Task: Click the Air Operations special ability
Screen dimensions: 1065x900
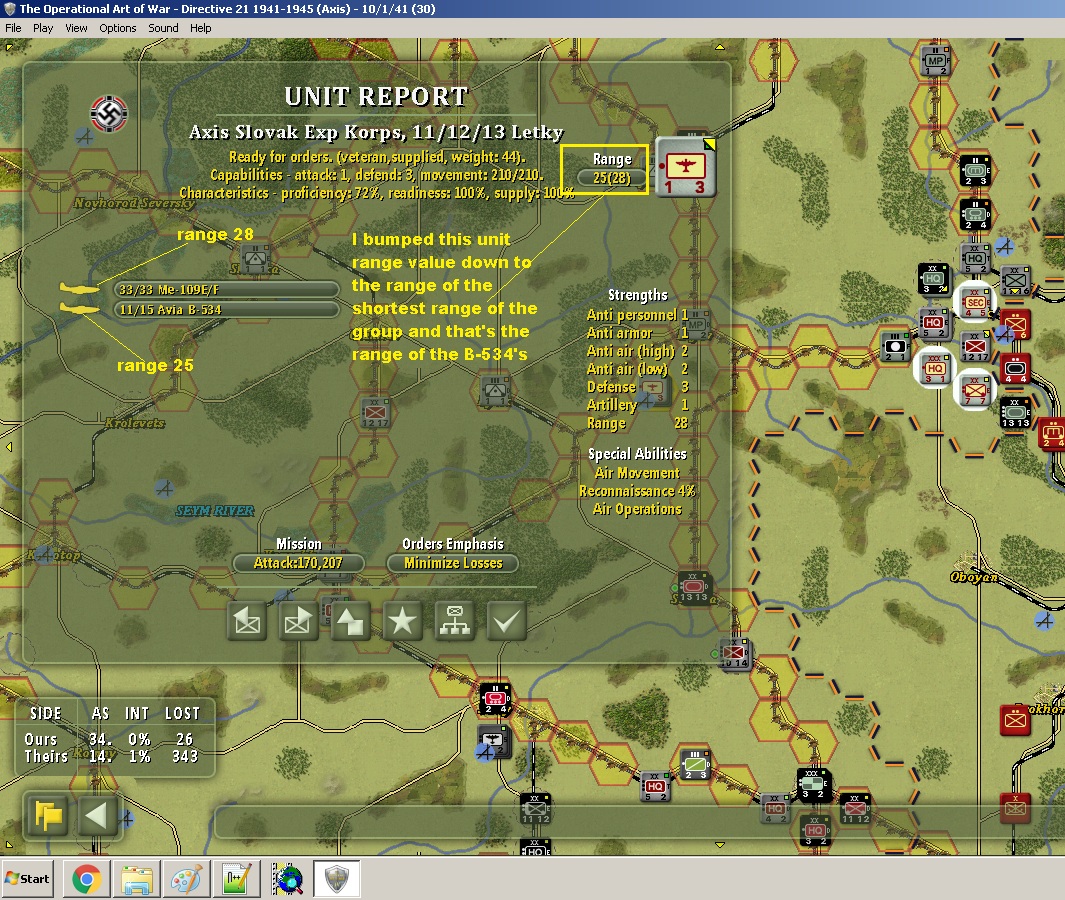Action: pyautogui.click(x=637, y=509)
